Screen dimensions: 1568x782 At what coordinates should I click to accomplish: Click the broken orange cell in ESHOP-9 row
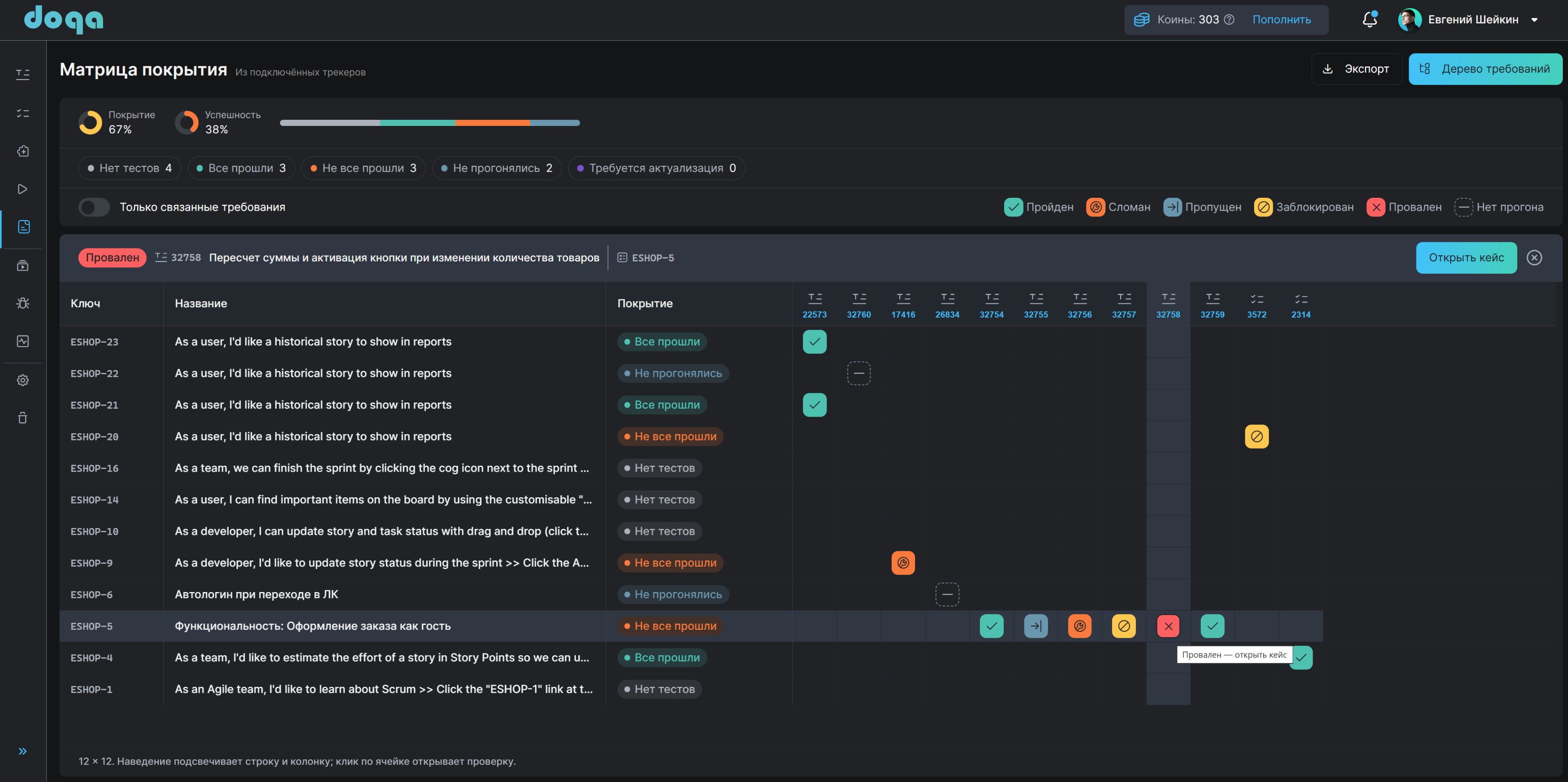[903, 563]
